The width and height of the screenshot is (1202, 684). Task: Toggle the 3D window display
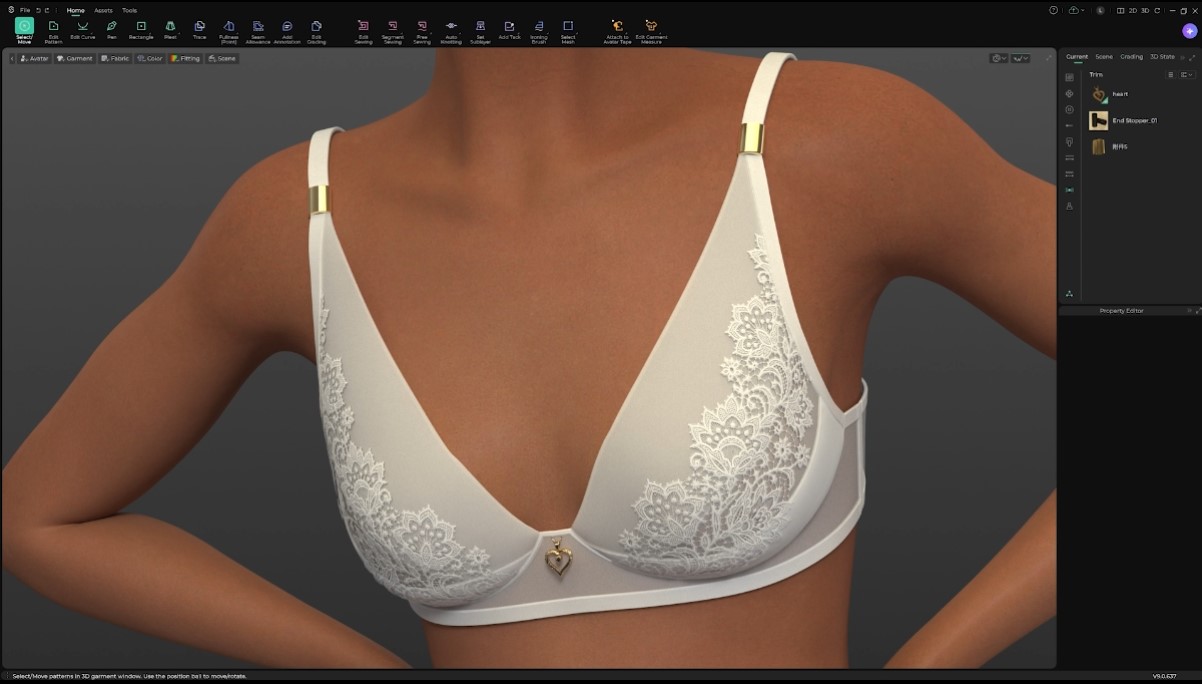click(1145, 11)
